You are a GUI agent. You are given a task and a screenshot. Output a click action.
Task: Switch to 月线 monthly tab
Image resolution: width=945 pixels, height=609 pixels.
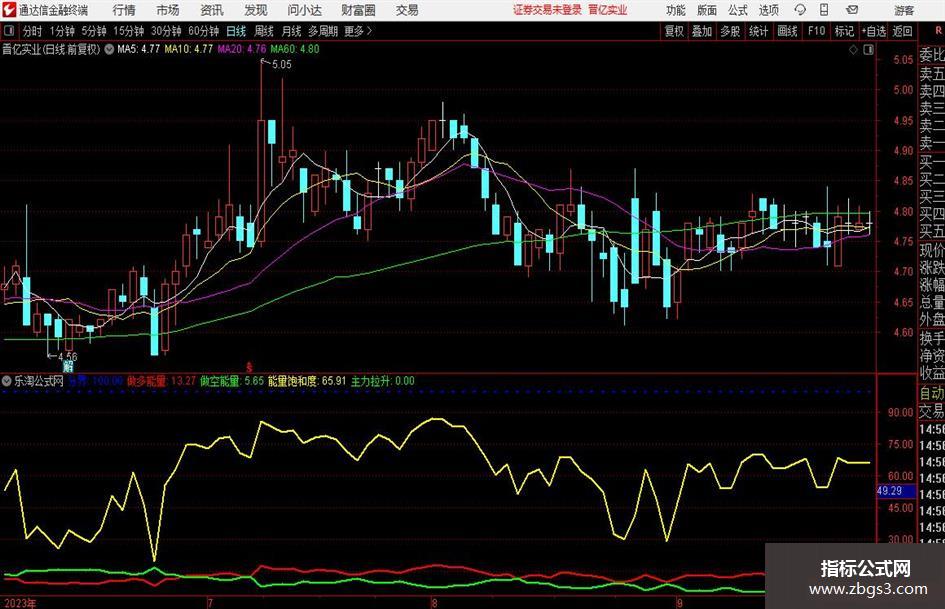pyautogui.click(x=291, y=31)
